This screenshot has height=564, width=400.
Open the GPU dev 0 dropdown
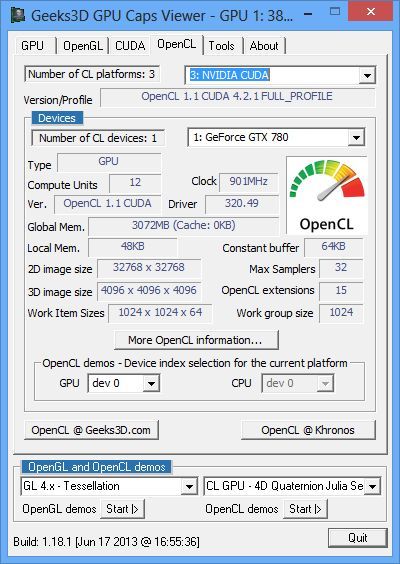coord(124,383)
